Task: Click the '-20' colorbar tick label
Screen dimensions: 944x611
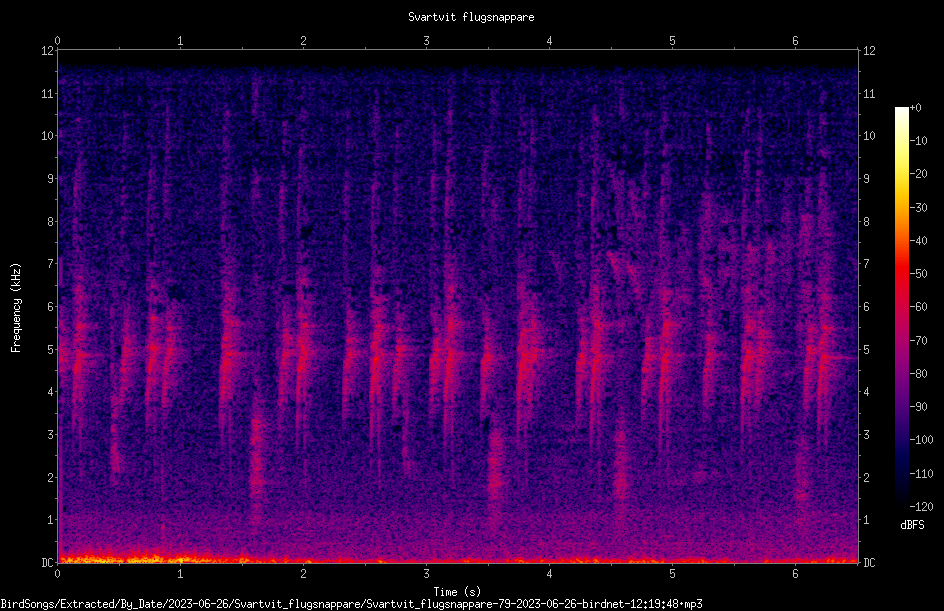Action: [x=918, y=174]
